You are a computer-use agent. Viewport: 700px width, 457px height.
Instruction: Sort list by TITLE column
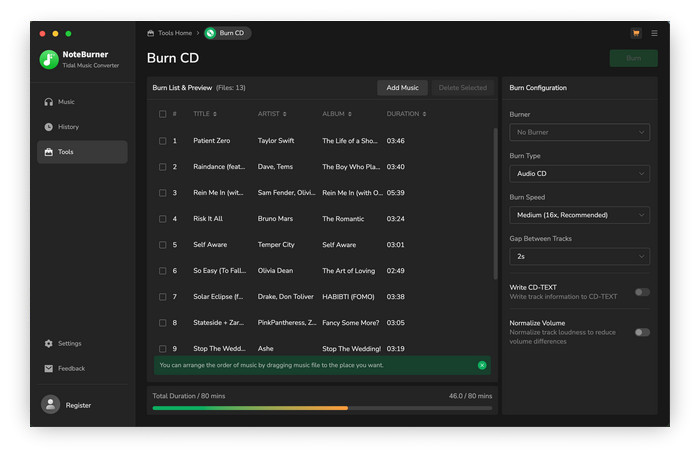205,114
